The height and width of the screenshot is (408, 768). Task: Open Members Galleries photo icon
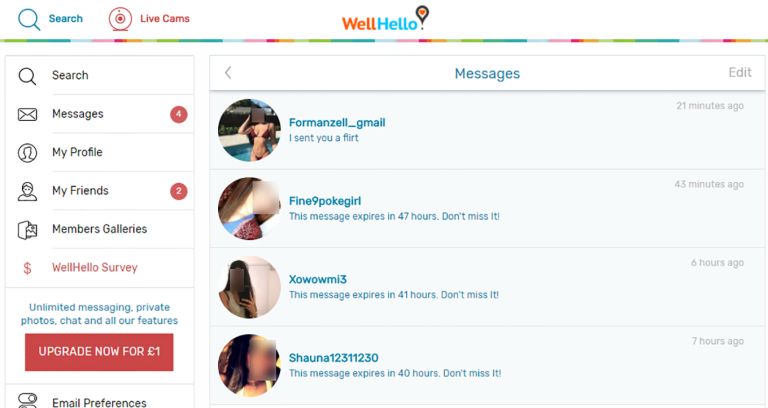click(27, 229)
